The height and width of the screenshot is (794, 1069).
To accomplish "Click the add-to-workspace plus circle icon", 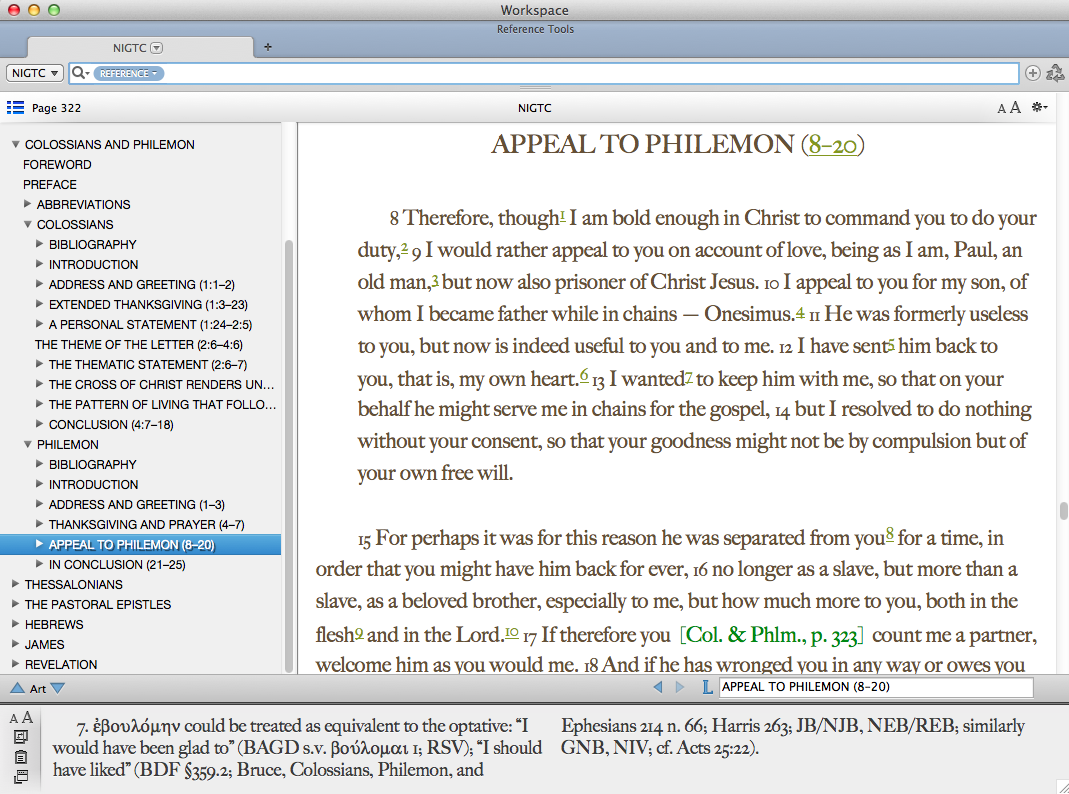I will pos(1033,73).
